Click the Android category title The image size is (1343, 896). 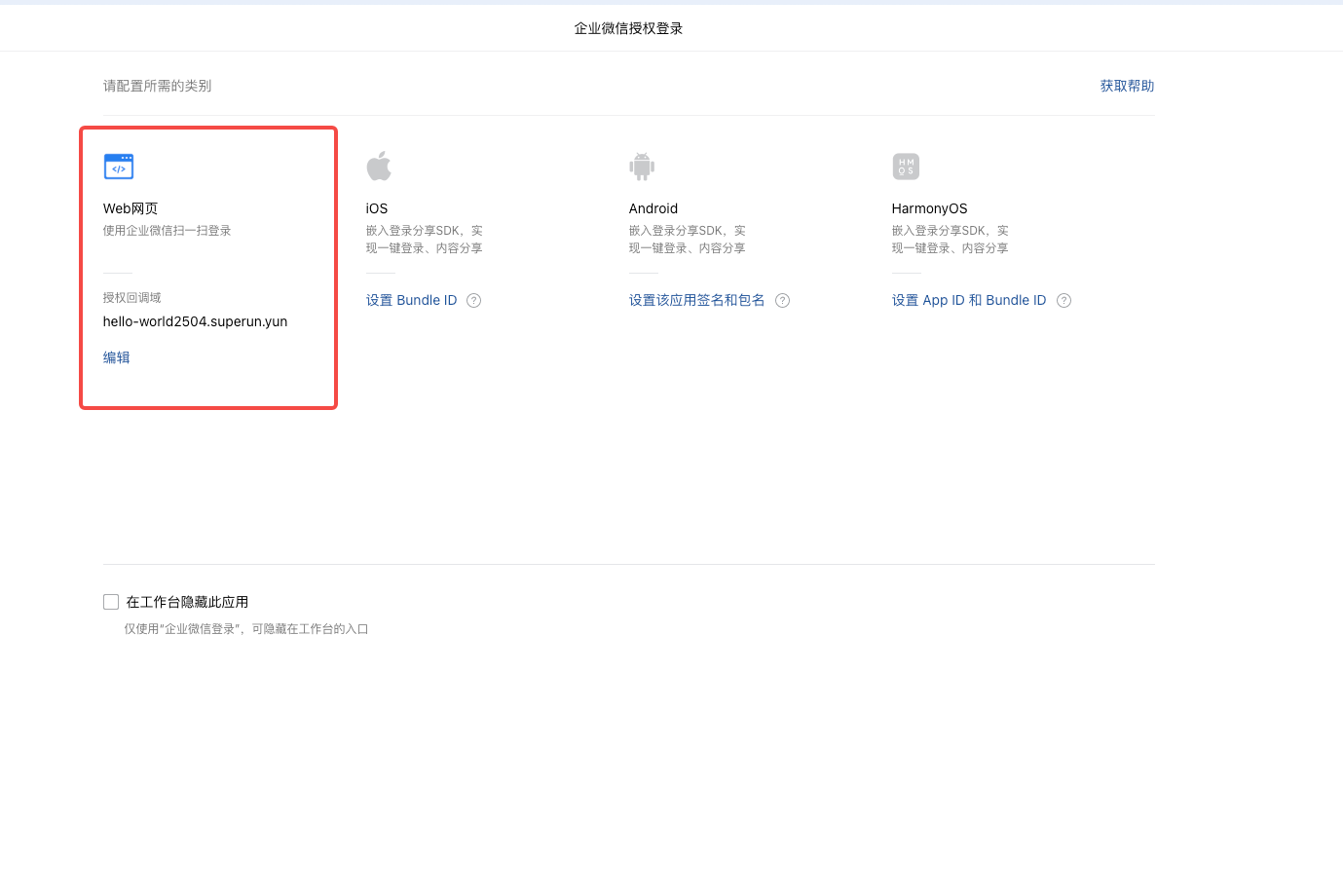[653, 208]
